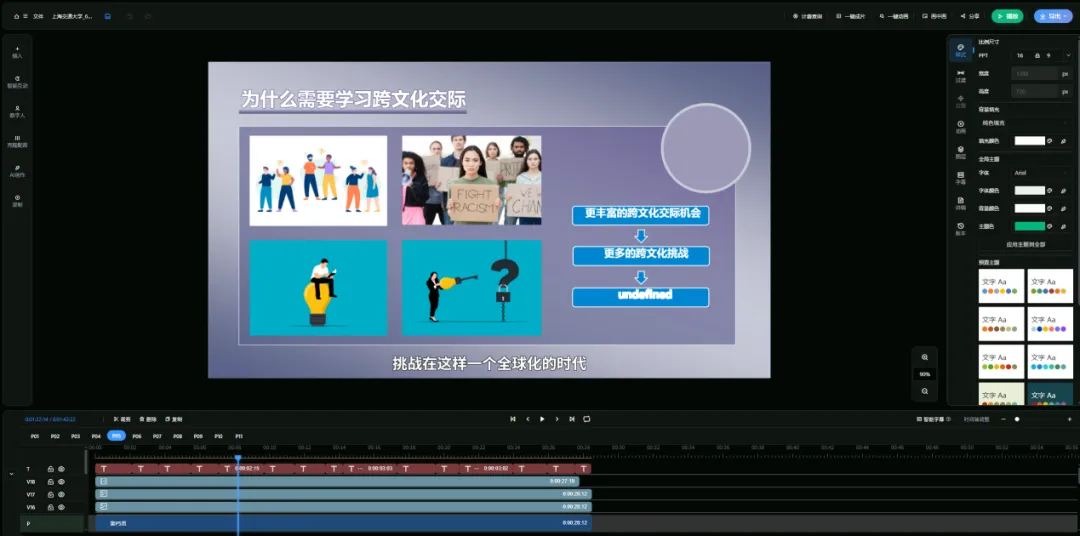Click the undo arrow icon
1080x536 pixels.
point(129,16)
